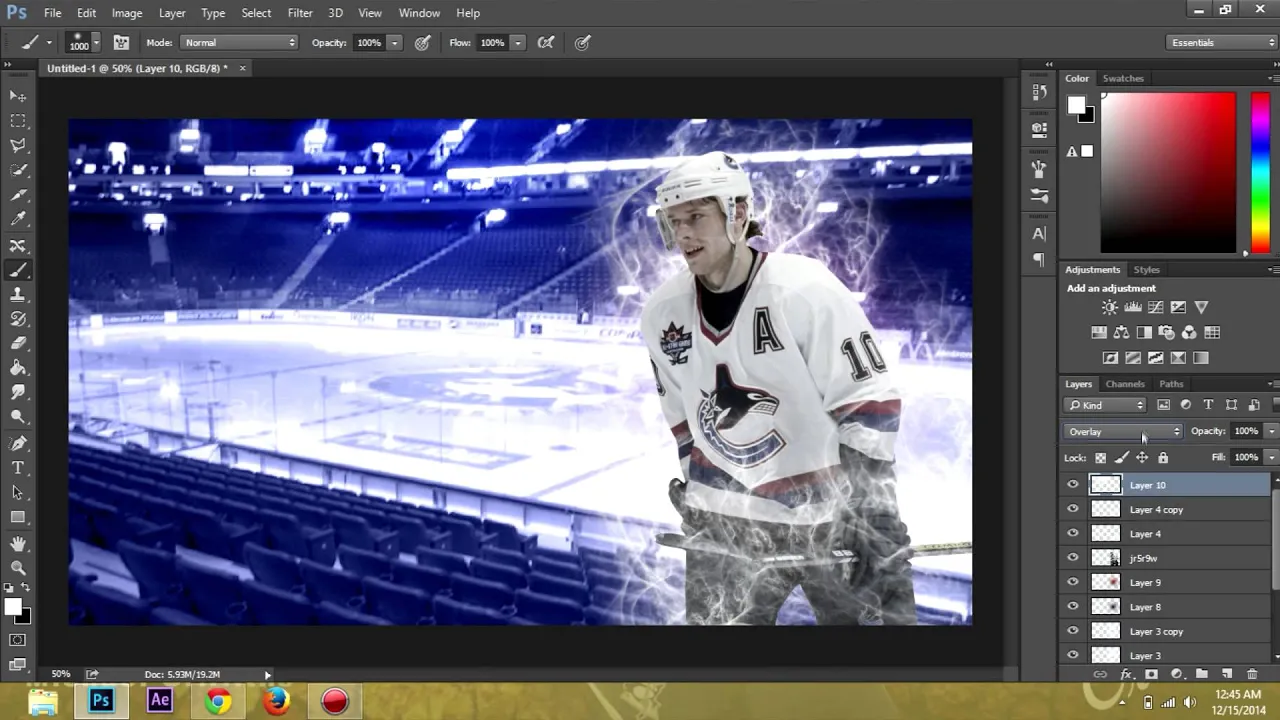Open the Select menu
Image resolution: width=1280 pixels, height=720 pixels.
(256, 13)
